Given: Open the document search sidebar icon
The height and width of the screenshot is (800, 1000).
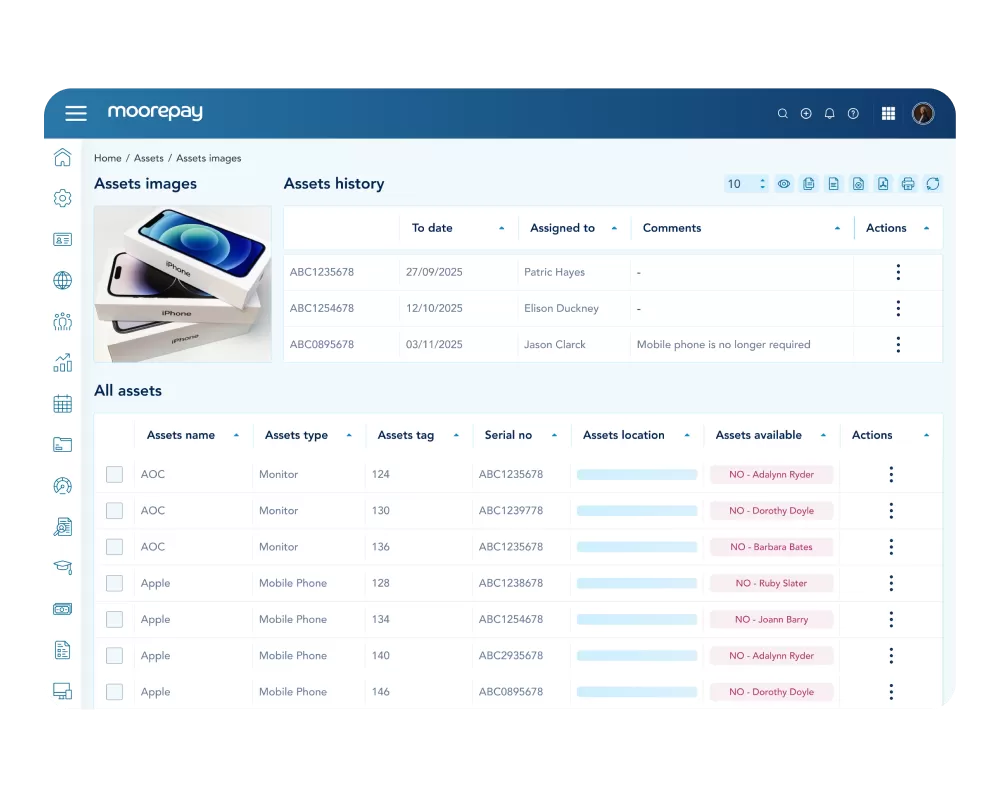Looking at the screenshot, I should [62, 527].
